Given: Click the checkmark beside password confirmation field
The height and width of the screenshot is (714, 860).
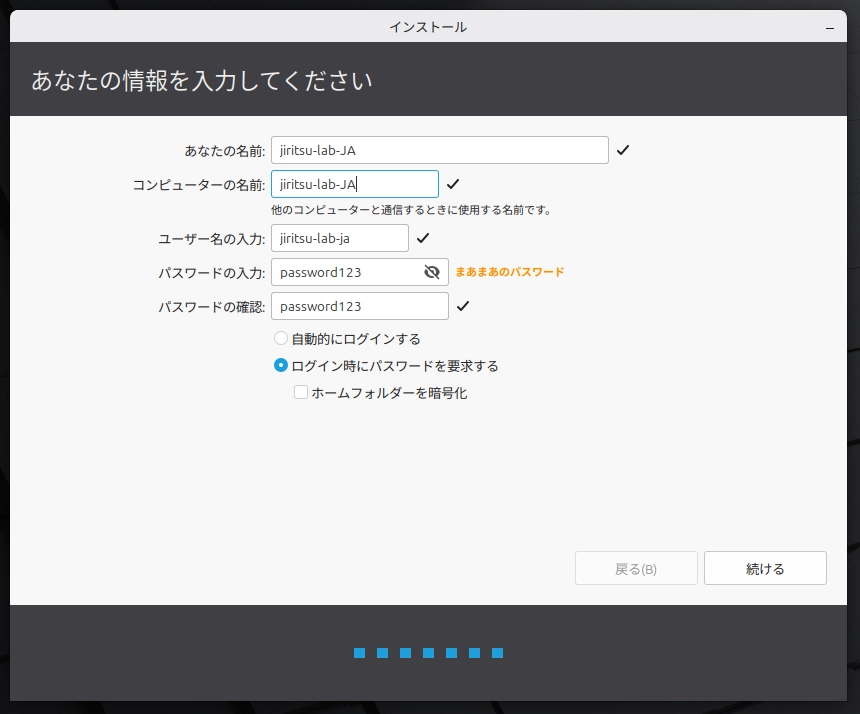Looking at the screenshot, I should point(463,306).
